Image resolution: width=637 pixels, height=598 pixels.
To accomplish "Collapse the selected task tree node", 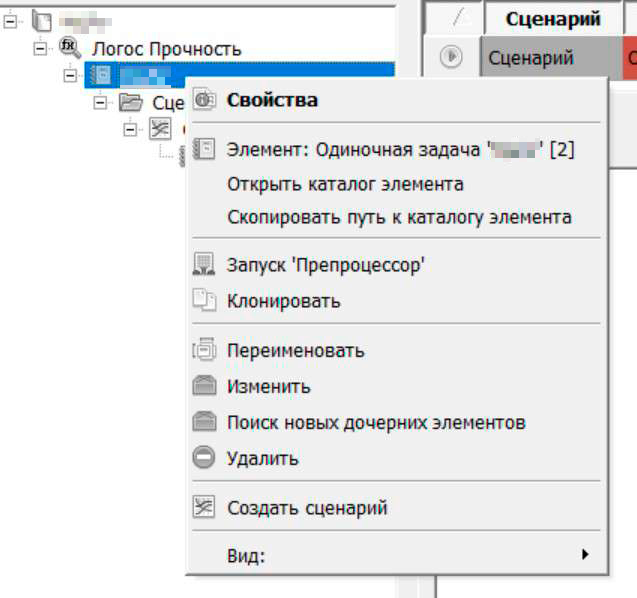I will pos(70,75).
